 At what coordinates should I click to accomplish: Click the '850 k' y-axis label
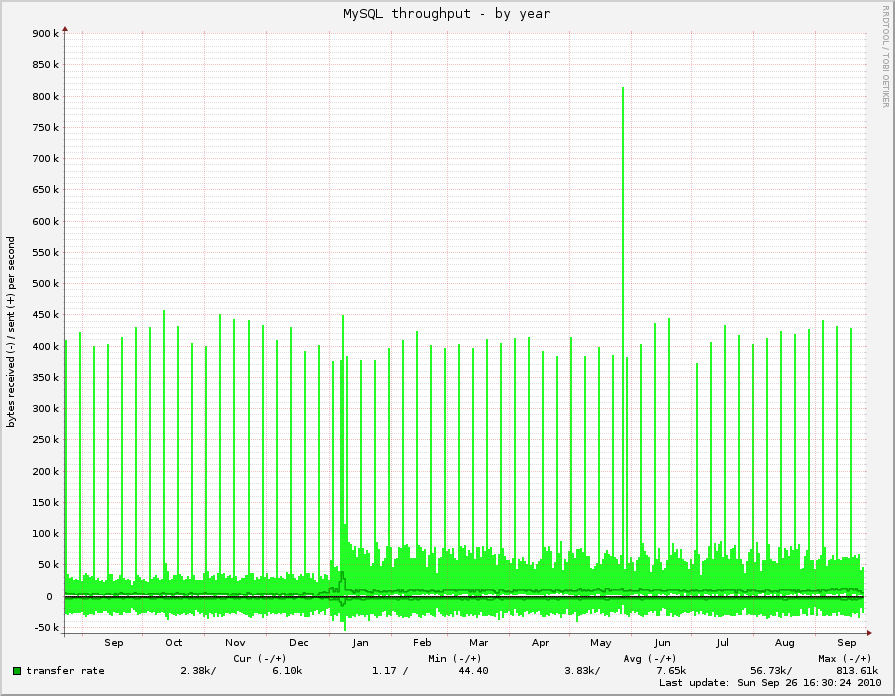[x=46, y=65]
